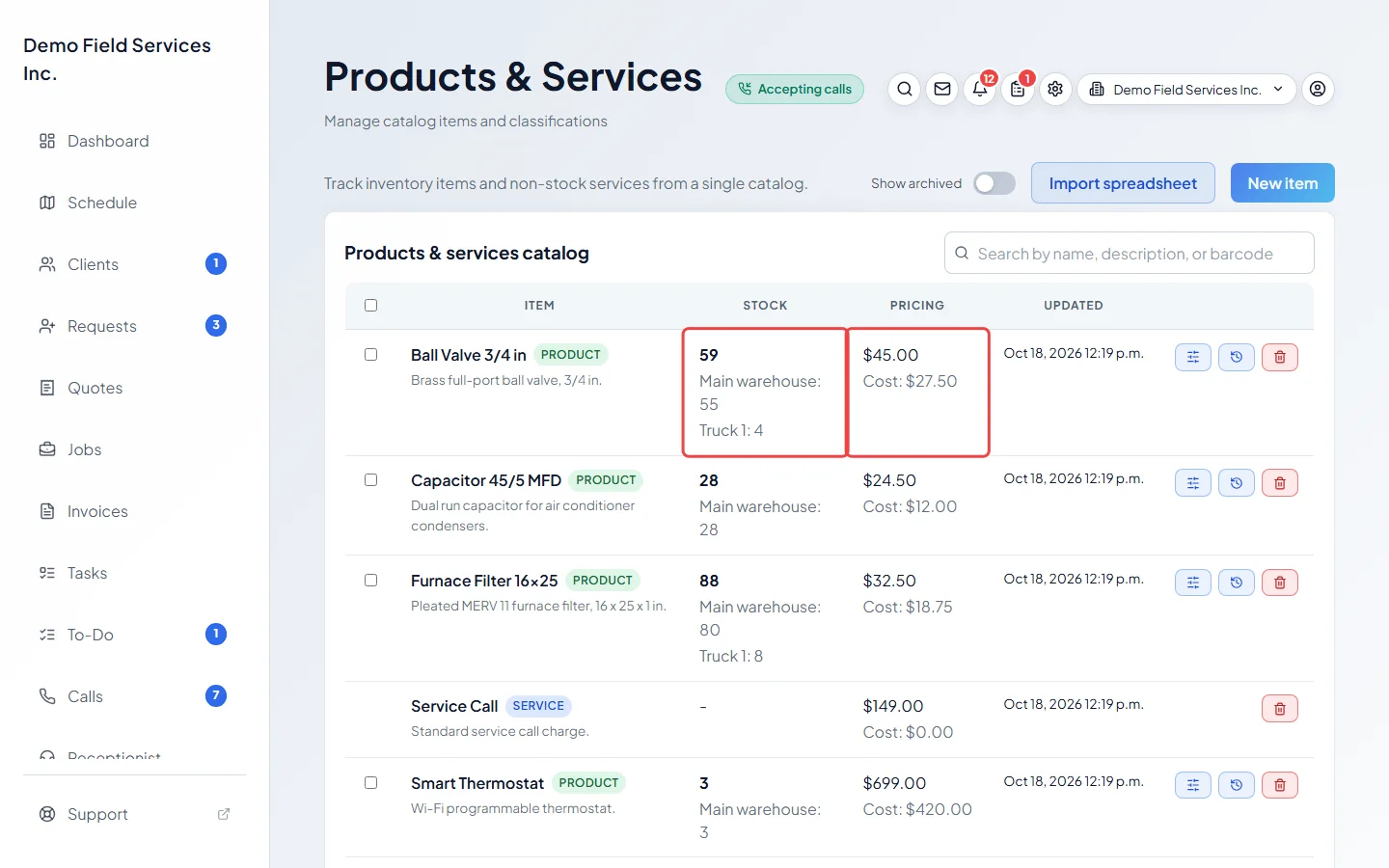Open the Support link in the sidebar
This screenshot has width=1389, height=868.
click(135, 814)
